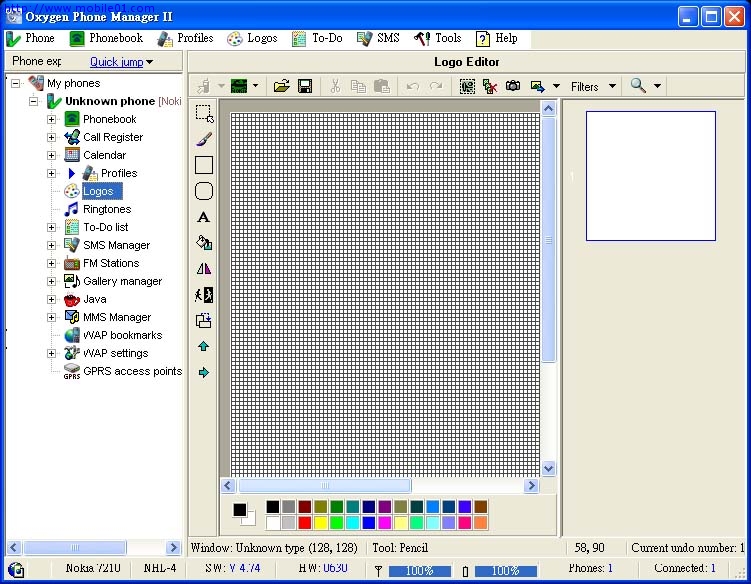Open the Filters dropdown

click(x=593, y=87)
